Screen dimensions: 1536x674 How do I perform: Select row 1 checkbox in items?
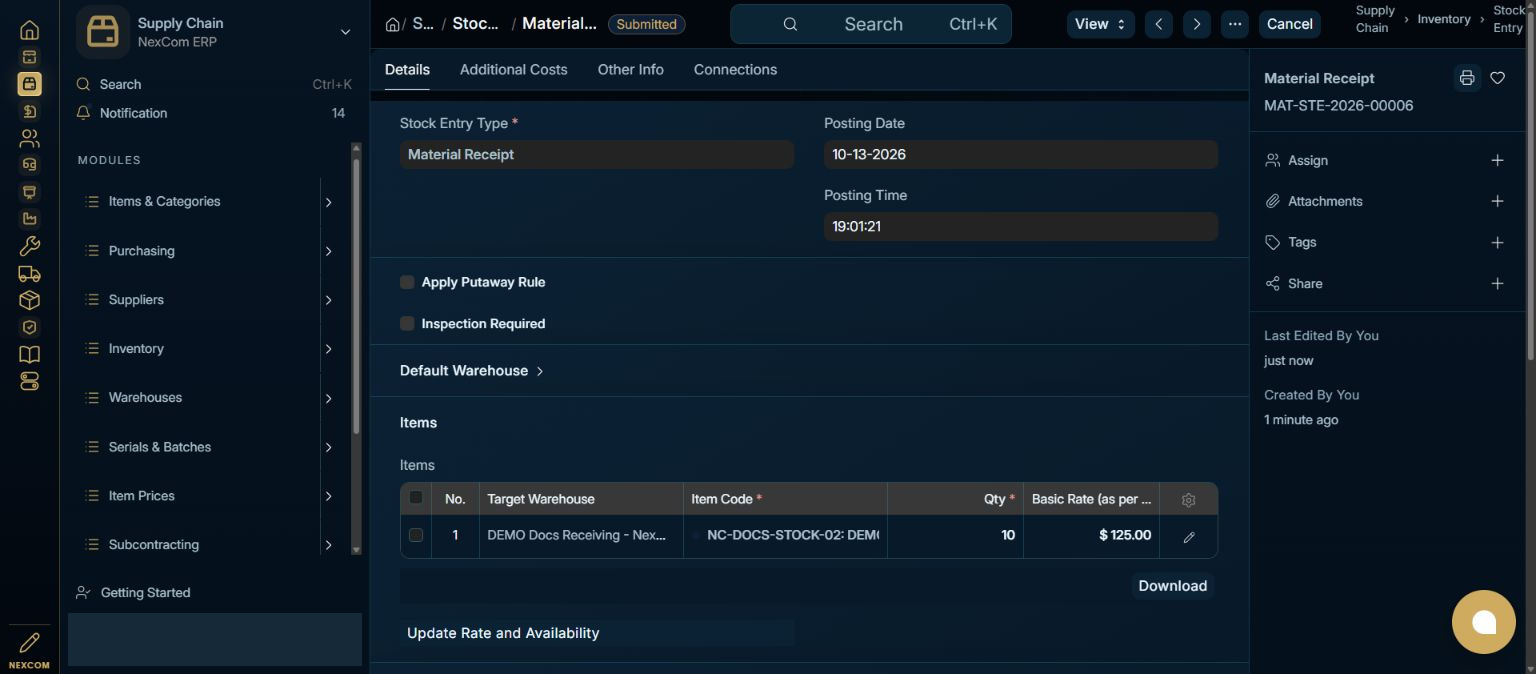416,535
